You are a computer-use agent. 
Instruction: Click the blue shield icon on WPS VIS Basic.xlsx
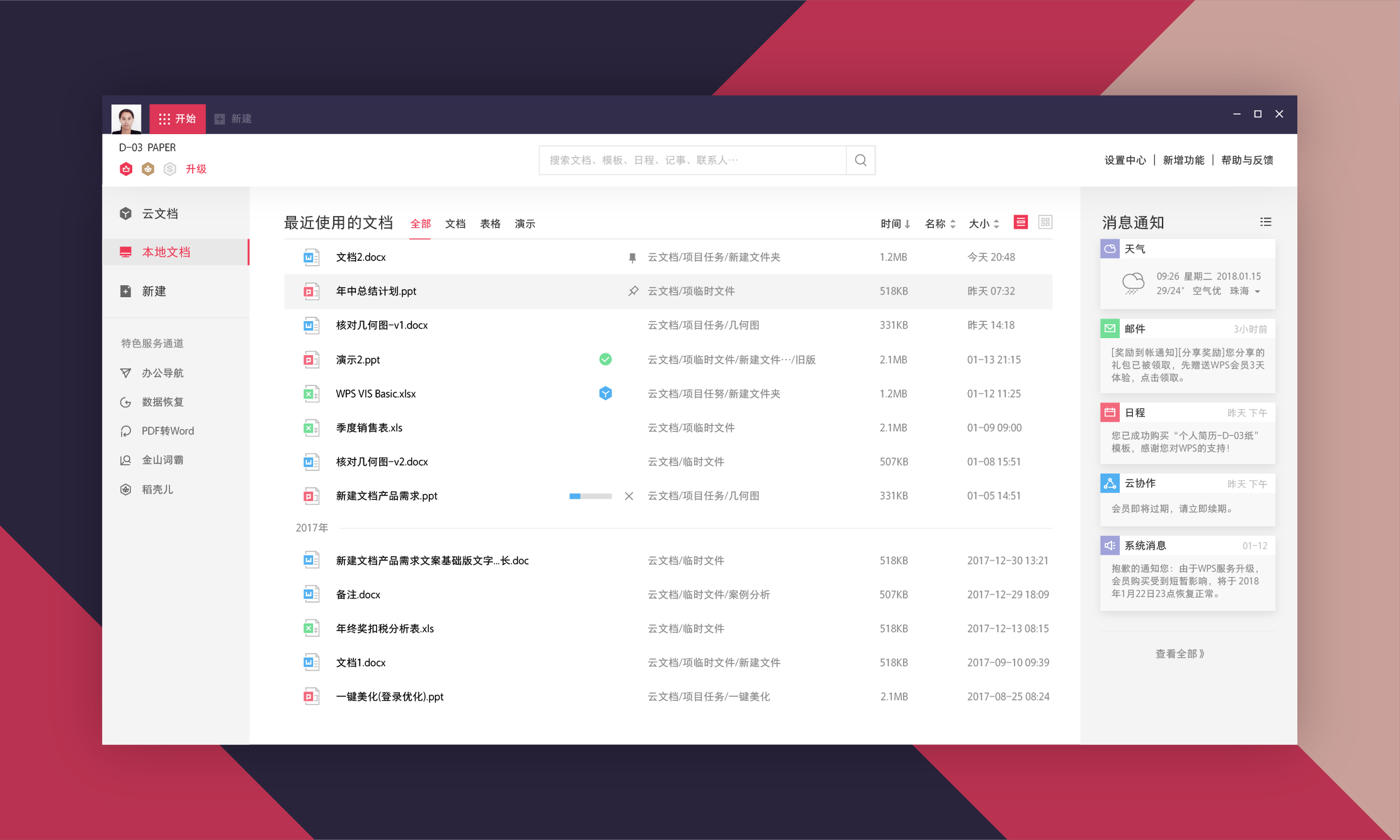coord(605,394)
